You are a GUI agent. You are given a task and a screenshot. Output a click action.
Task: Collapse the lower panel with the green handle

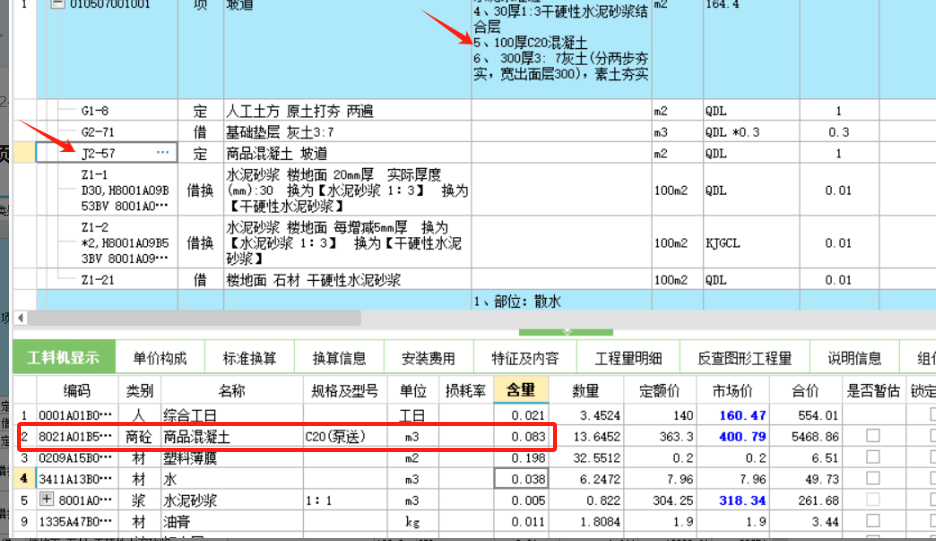[x=566, y=332]
